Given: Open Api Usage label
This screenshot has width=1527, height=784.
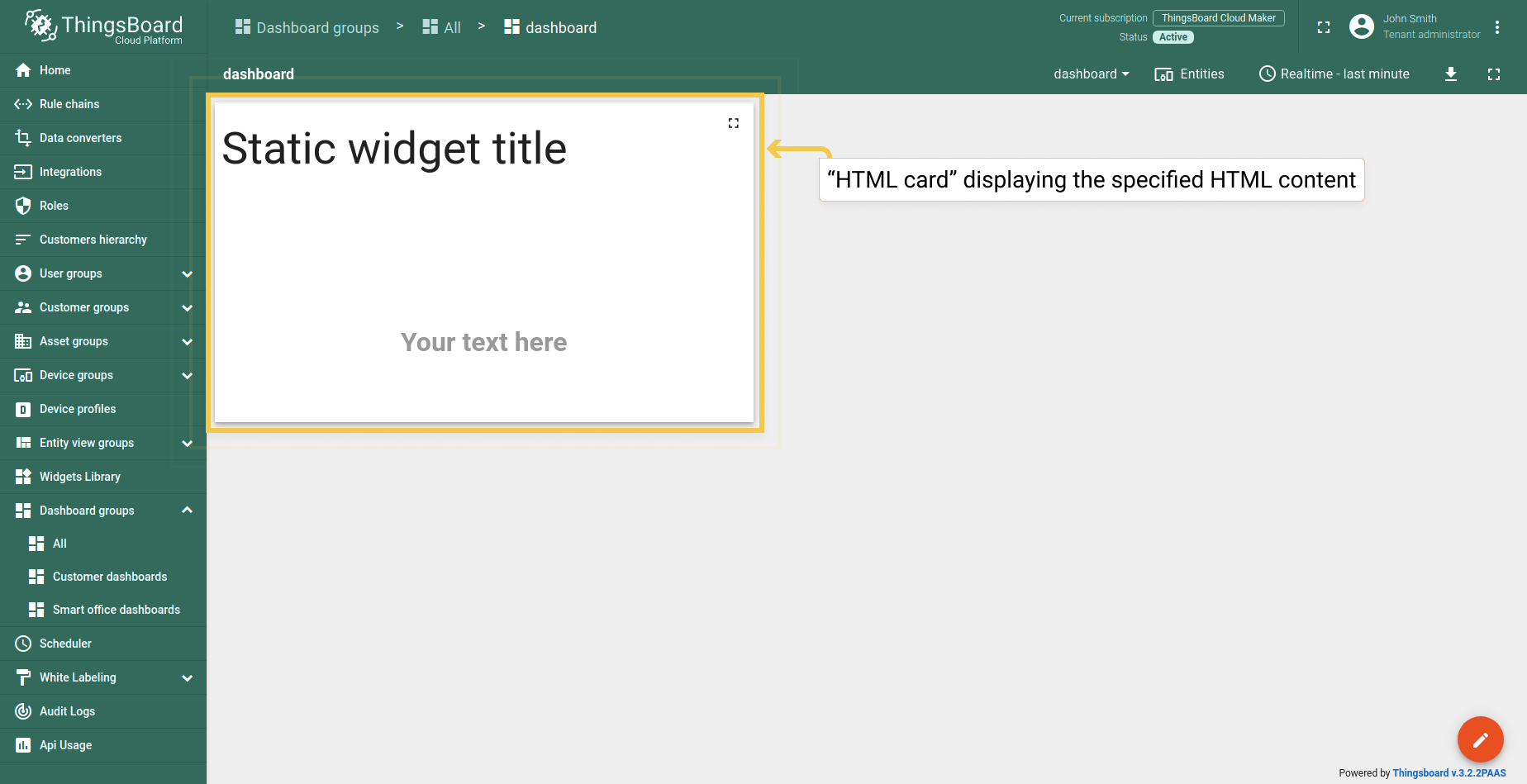Looking at the screenshot, I should tap(65, 745).
